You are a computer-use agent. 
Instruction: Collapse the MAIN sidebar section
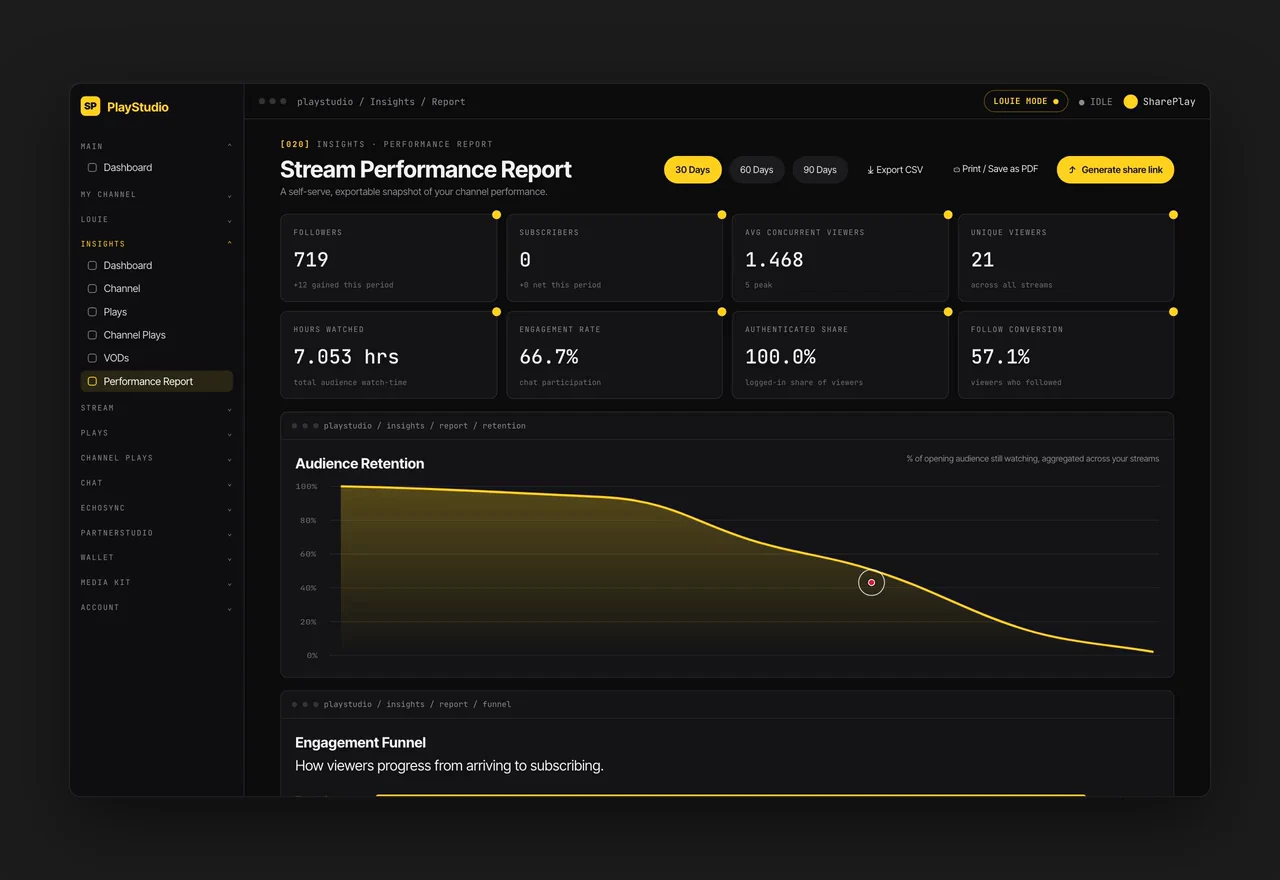click(x=156, y=146)
